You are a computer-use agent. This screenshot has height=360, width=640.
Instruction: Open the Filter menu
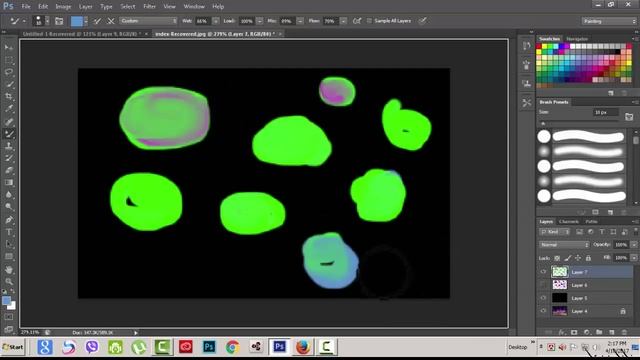pyautogui.click(x=149, y=7)
